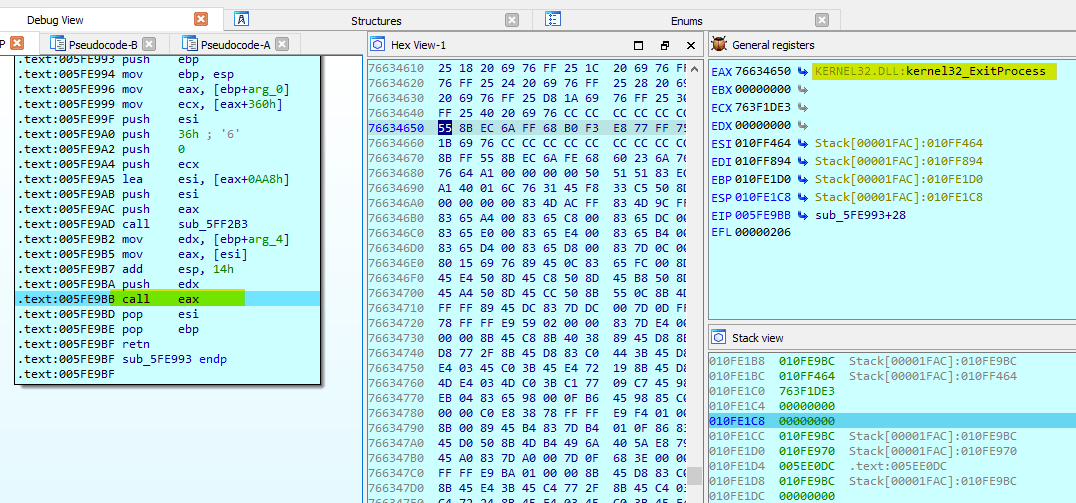Image resolution: width=1076 pixels, height=503 pixels.
Task: Click the Structures tab icon
Action: (x=242, y=19)
